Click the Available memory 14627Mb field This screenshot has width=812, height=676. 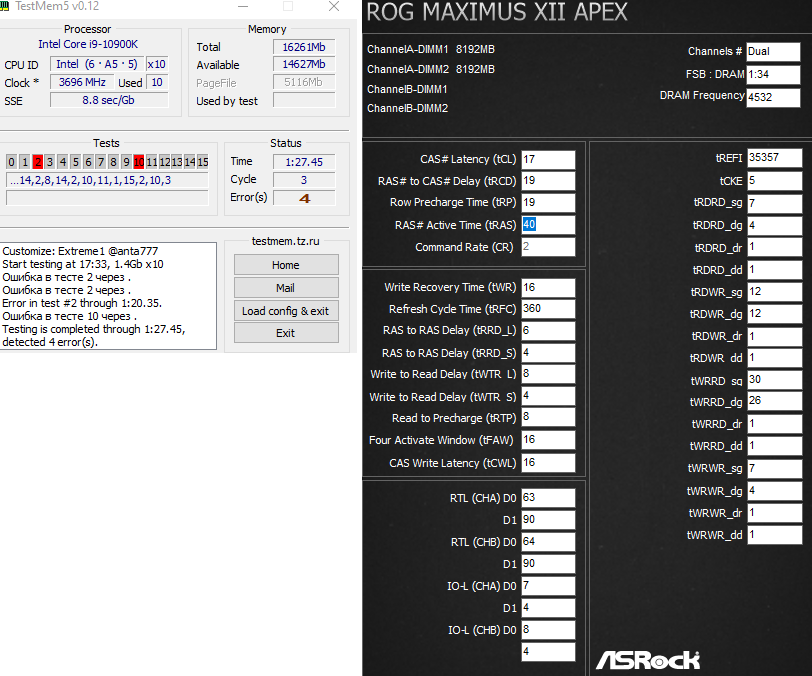click(304, 64)
